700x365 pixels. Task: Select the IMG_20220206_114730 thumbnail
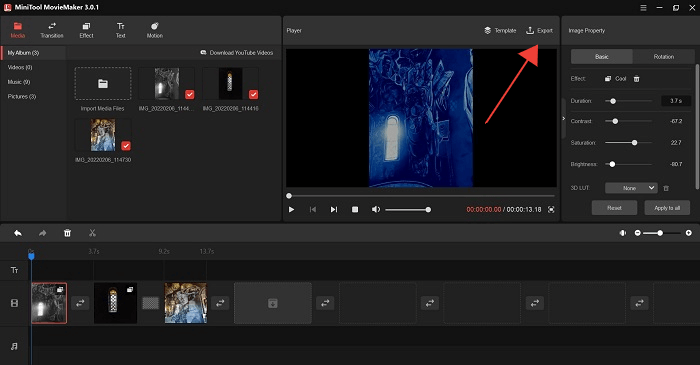coord(103,135)
